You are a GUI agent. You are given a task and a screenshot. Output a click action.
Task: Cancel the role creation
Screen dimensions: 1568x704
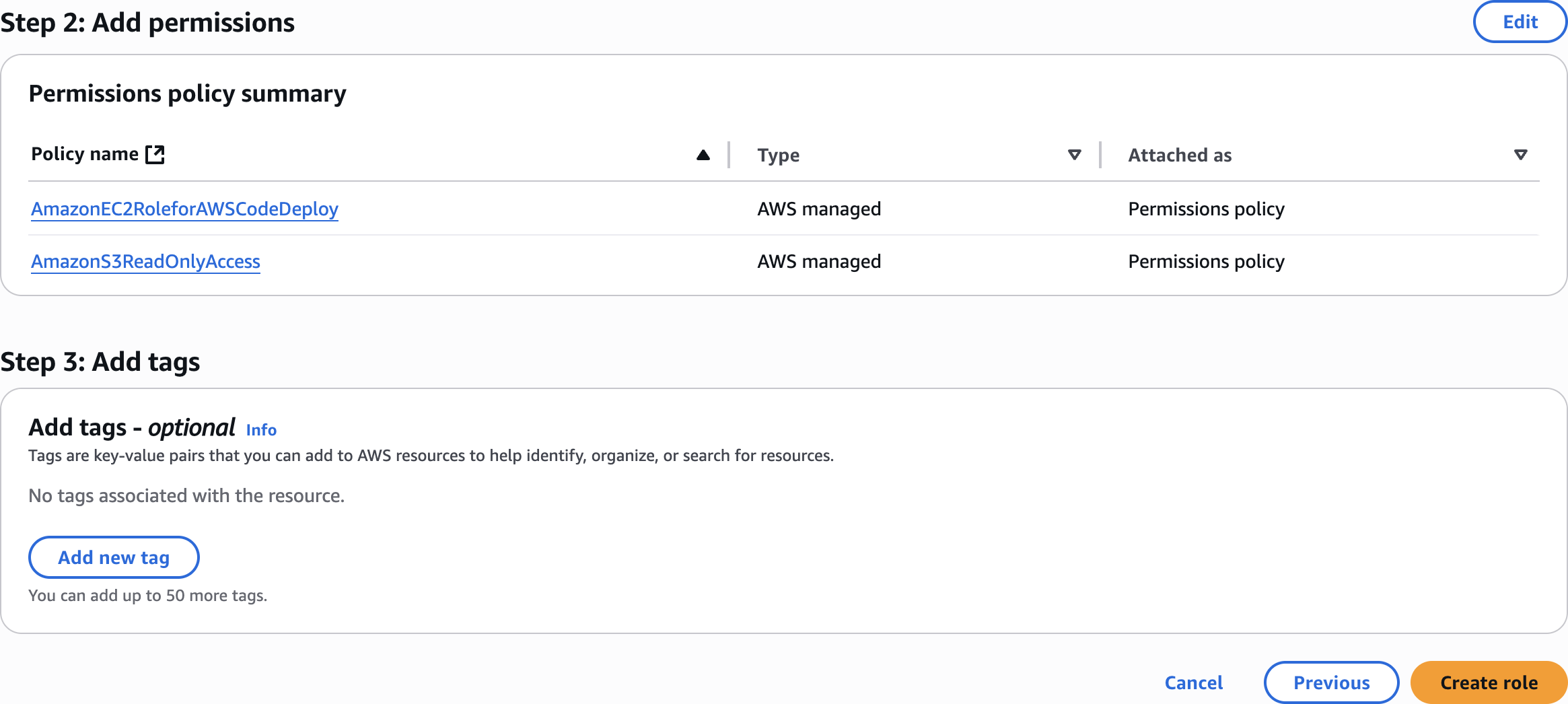point(1193,682)
